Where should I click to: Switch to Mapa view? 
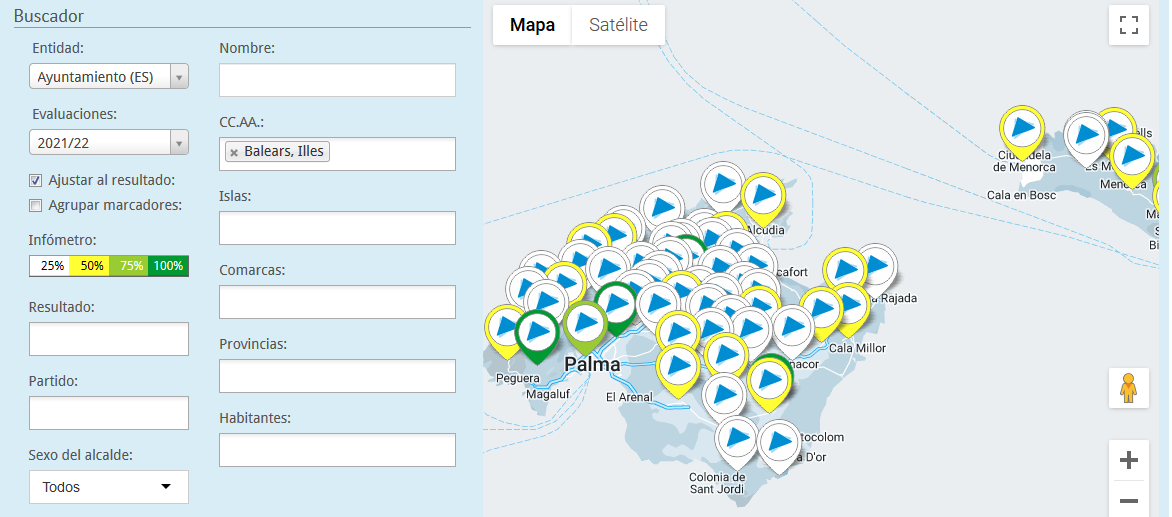tap(532, 25)
